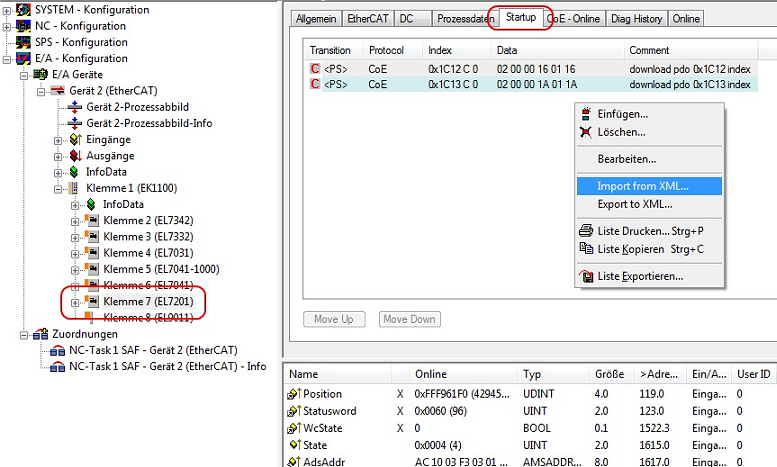This screenshot has height=467, width=777.
Task: Choose Liste Exportieren... from the context menu
Action: tap(649, 276)
